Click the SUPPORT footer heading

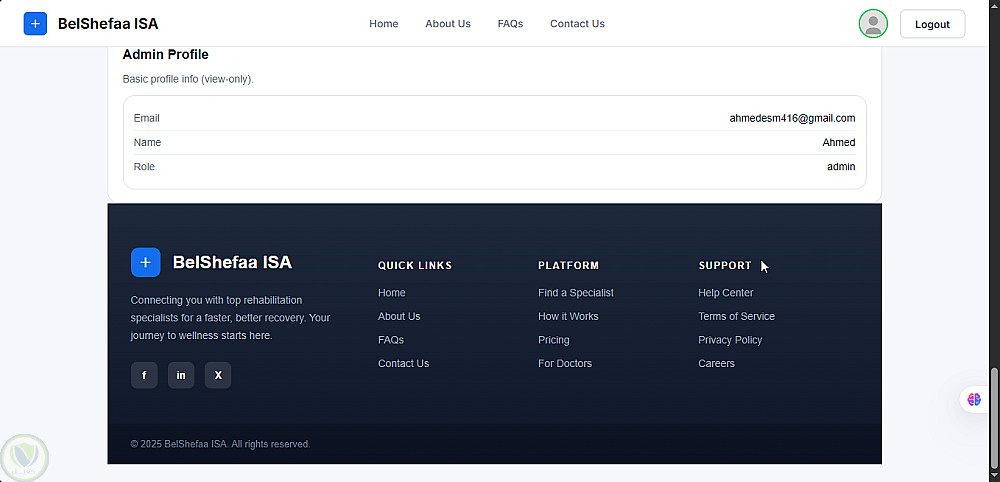click(x=725, y=265)
